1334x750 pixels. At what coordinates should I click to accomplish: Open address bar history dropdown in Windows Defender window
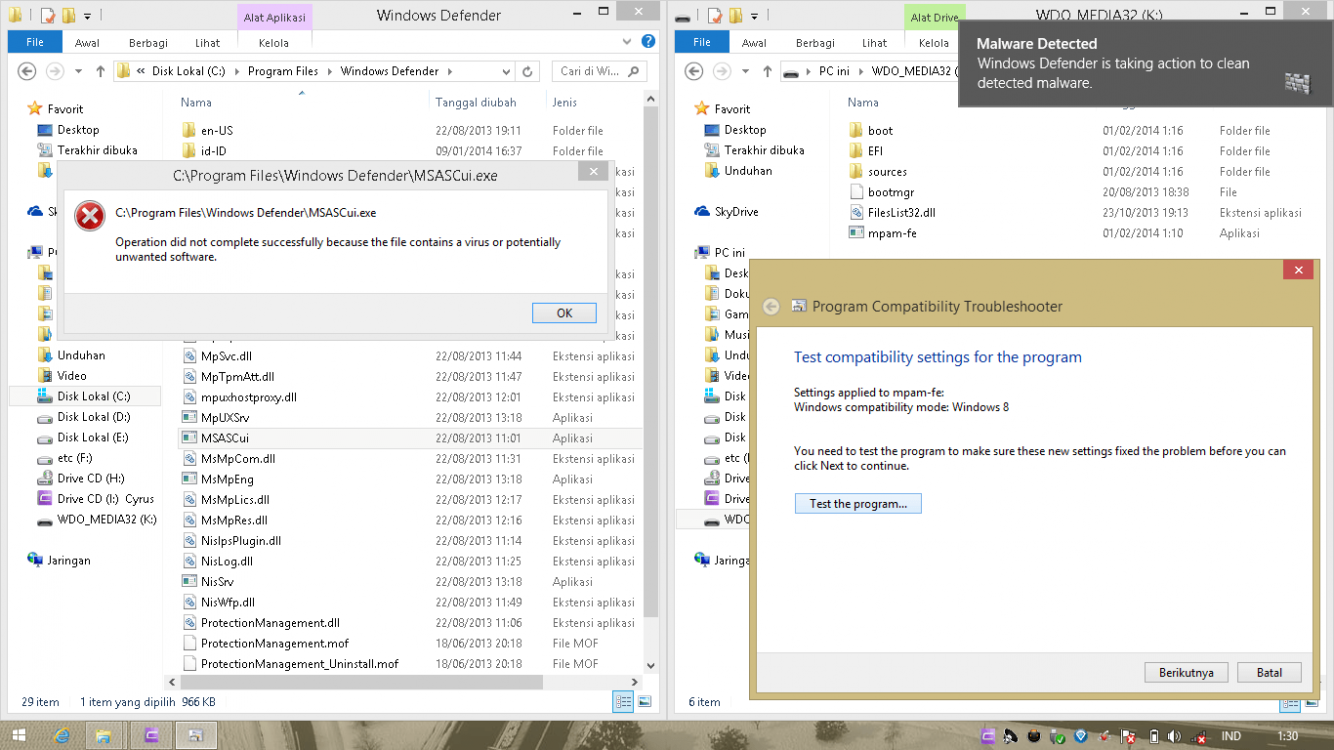coord(507,71)
